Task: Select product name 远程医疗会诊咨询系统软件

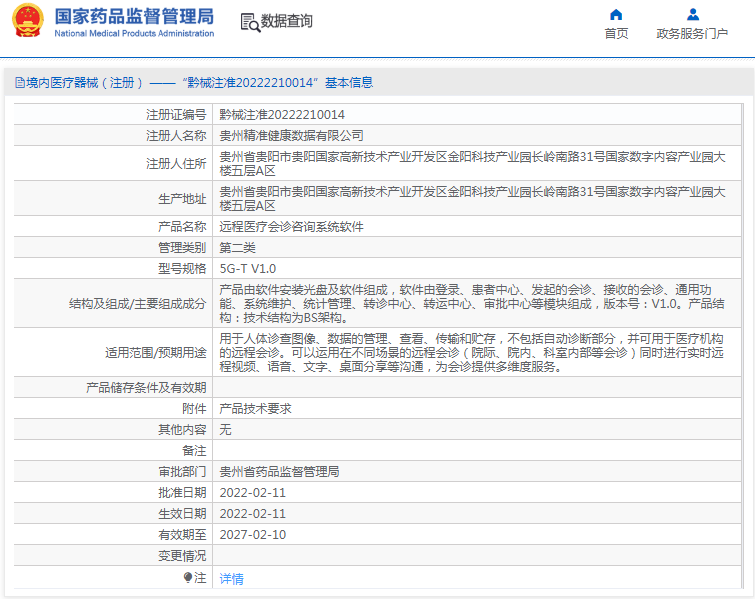Action: tap(292, 226)
